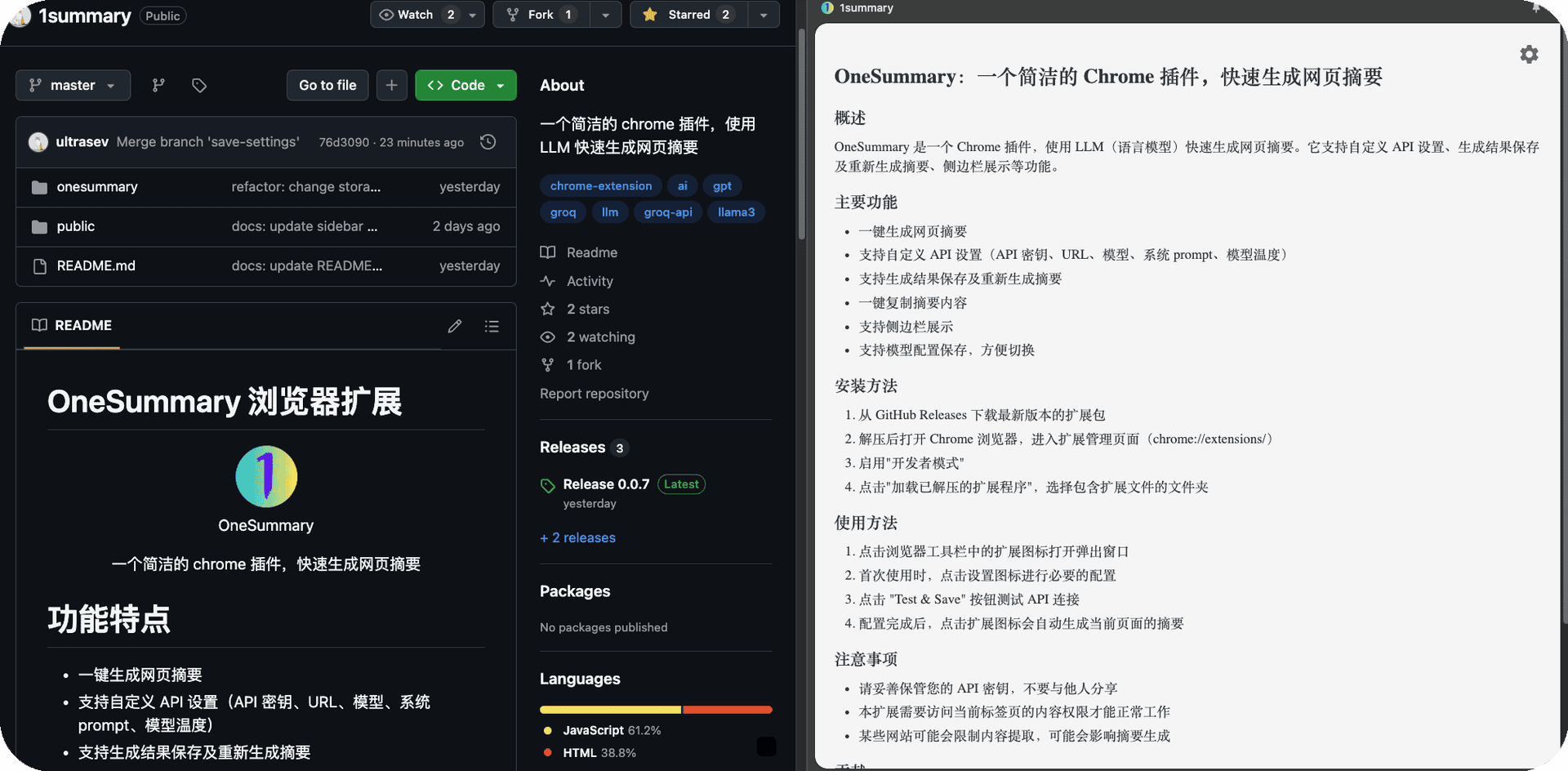This screenshot has height=771, width=1568.
Task: Click the Packages heading link
Action: coord(575,591)
